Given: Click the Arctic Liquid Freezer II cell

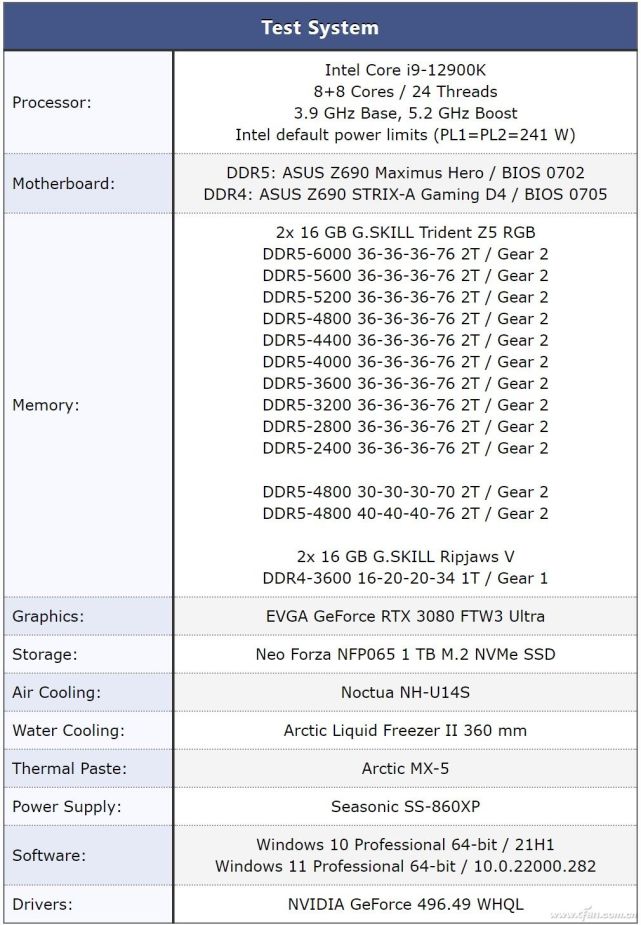Looking at the screenshot, I should tap(405, 731).
